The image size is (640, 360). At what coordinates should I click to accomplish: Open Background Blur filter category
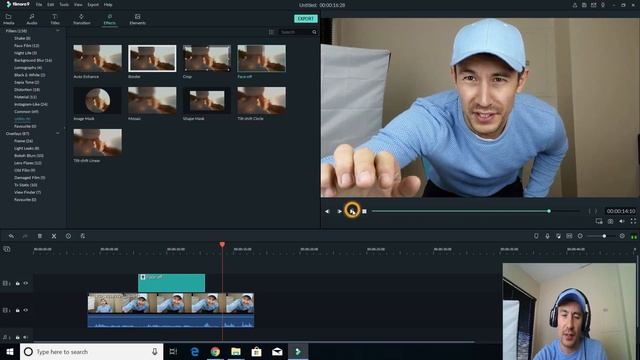click(33, 60)
